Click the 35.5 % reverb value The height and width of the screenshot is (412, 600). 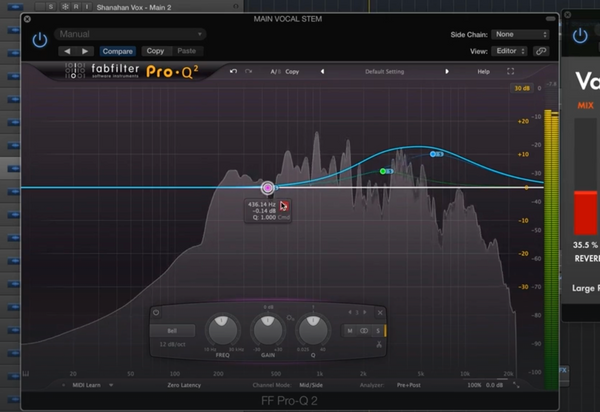coord(585,245)
